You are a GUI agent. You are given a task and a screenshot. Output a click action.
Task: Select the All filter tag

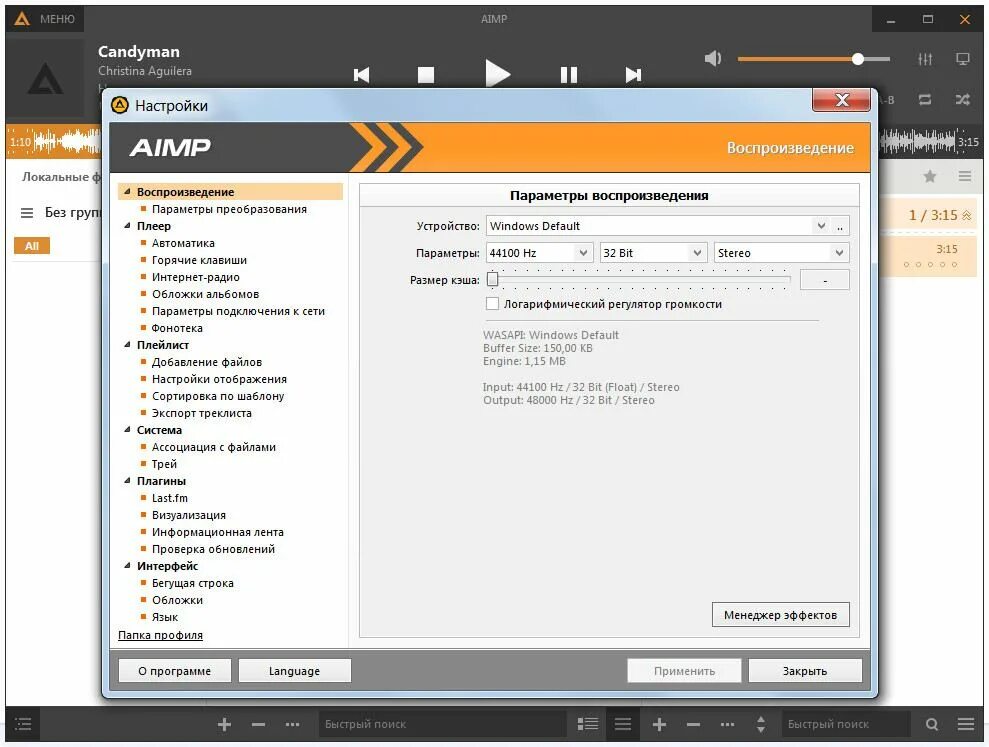pos(32,246)
